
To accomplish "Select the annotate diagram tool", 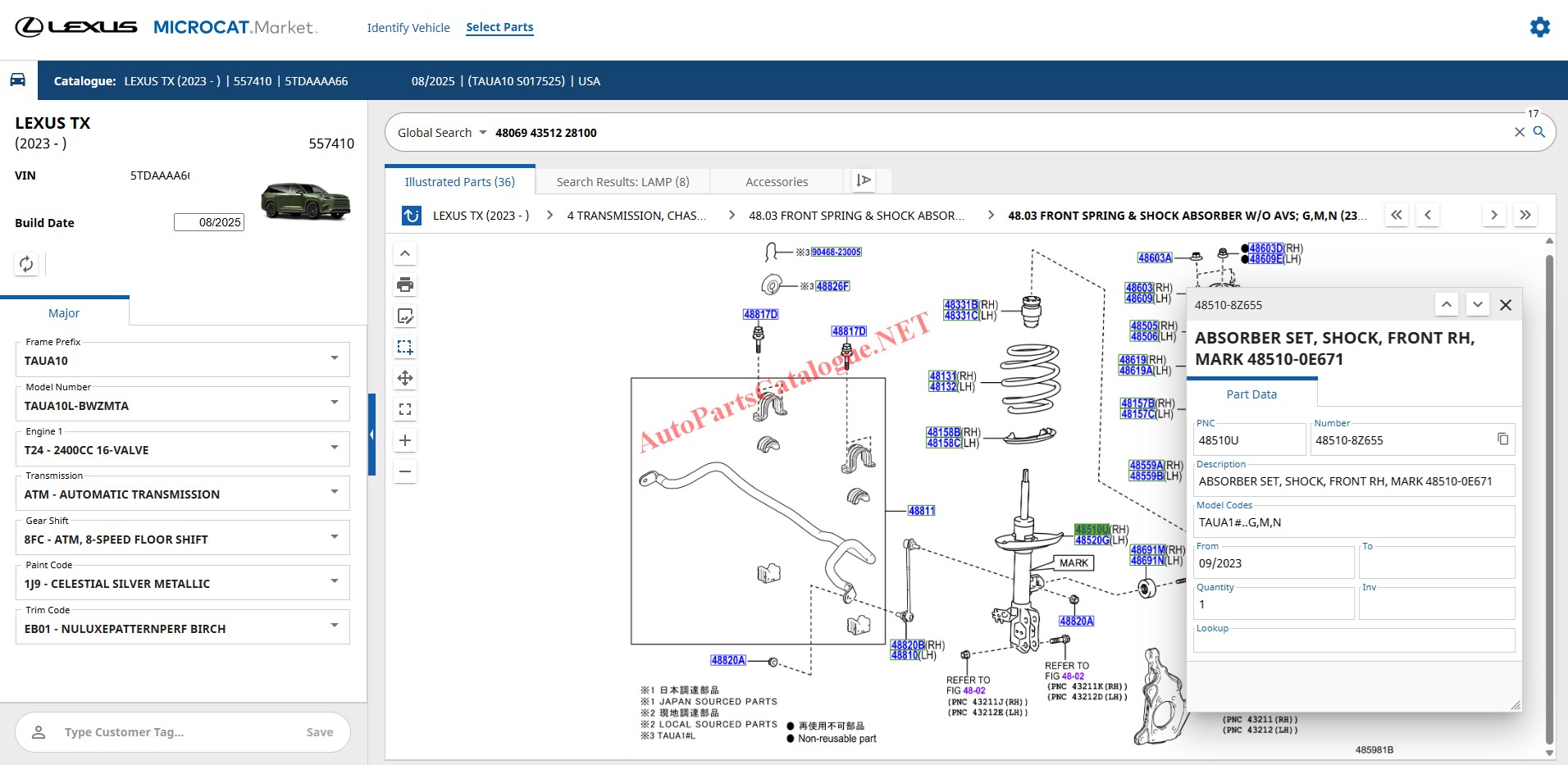I will point(405,316).
